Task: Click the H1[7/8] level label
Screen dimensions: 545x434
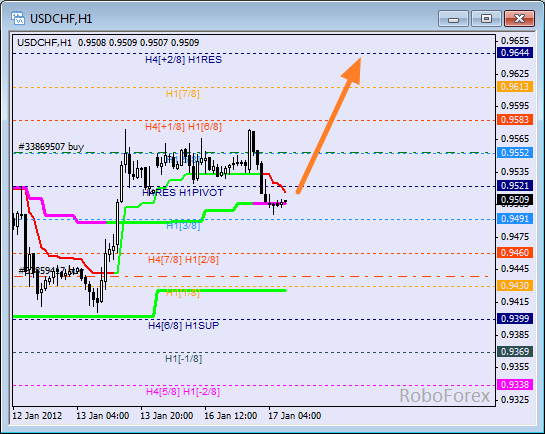Action: 183,93
